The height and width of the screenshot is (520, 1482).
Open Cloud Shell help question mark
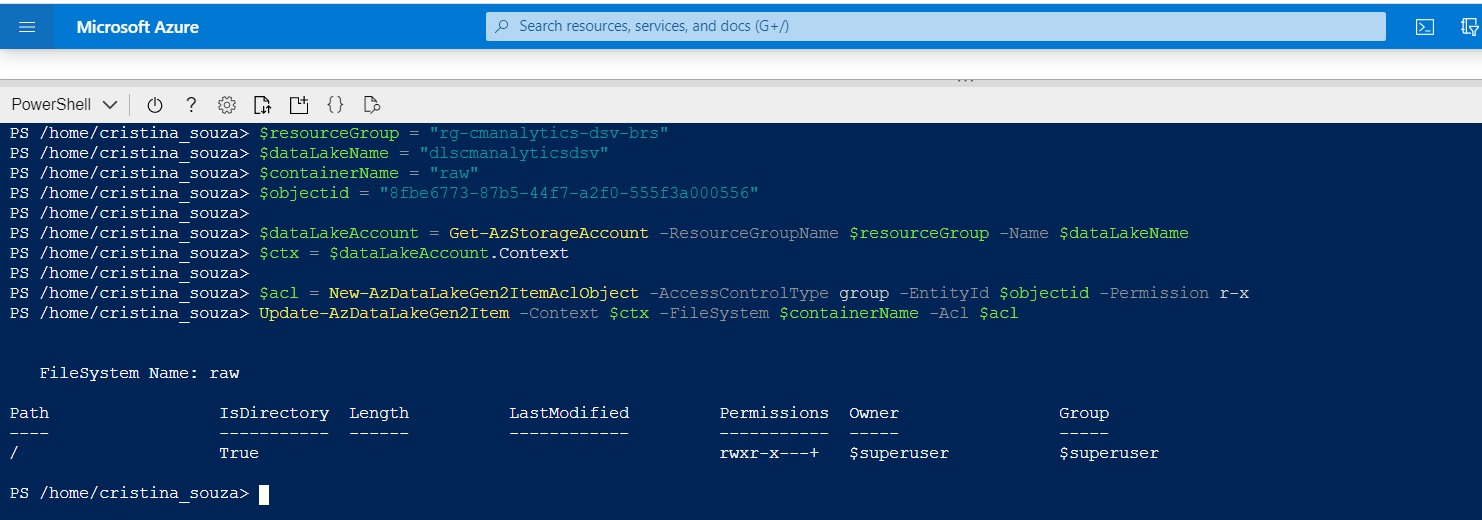click(x=191, y=105)
